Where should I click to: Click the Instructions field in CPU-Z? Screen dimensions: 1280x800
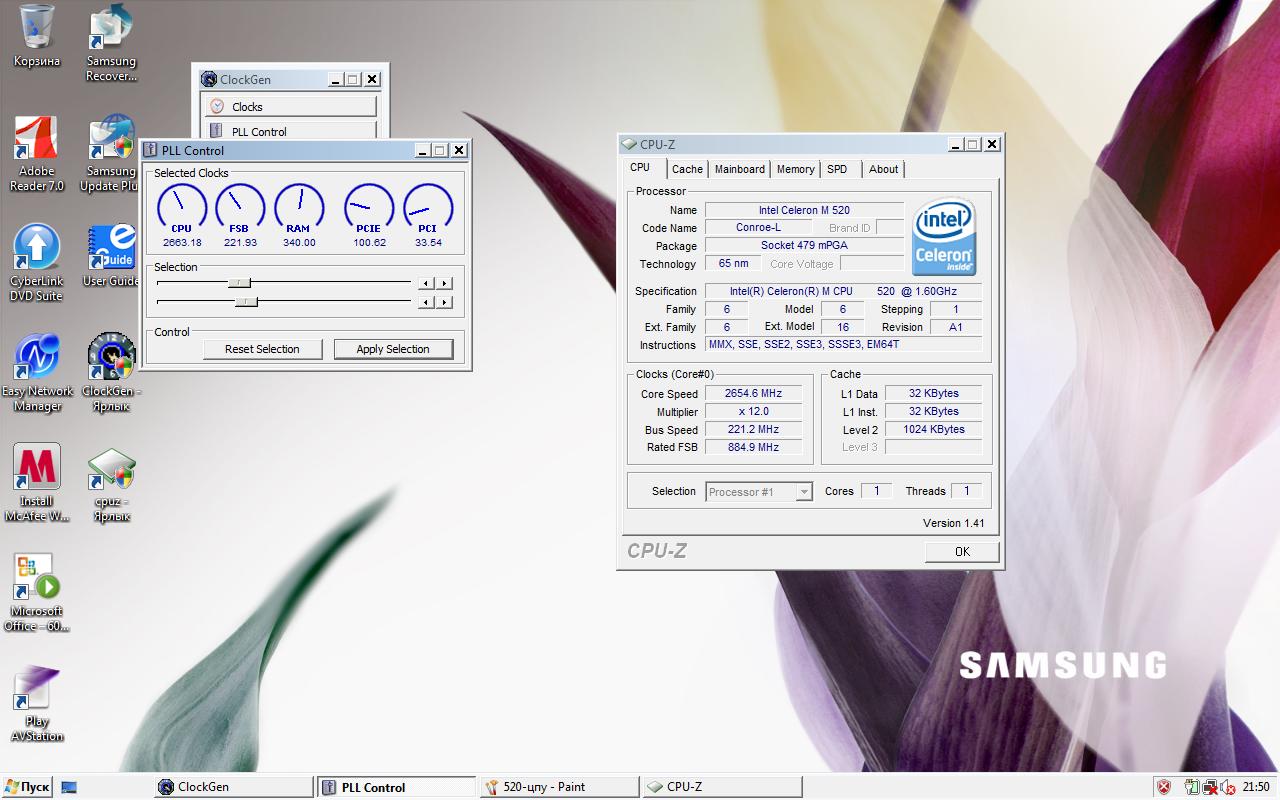pyautogui.click(x=844, y=344)
